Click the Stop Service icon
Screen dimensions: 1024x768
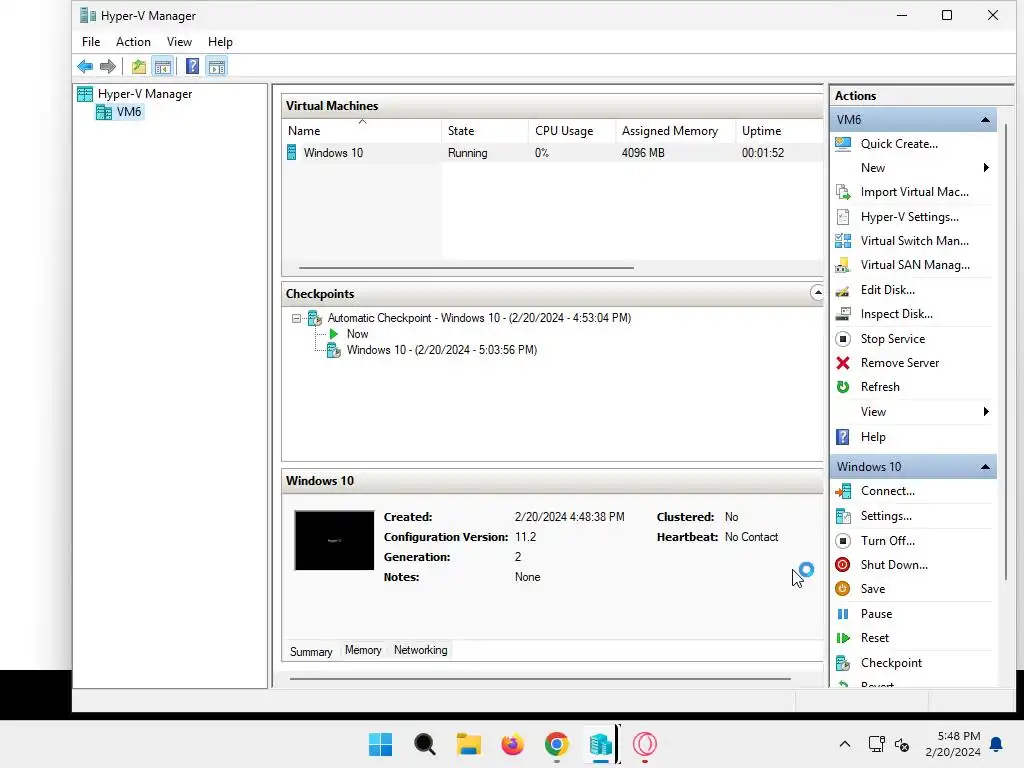[843, 339]
